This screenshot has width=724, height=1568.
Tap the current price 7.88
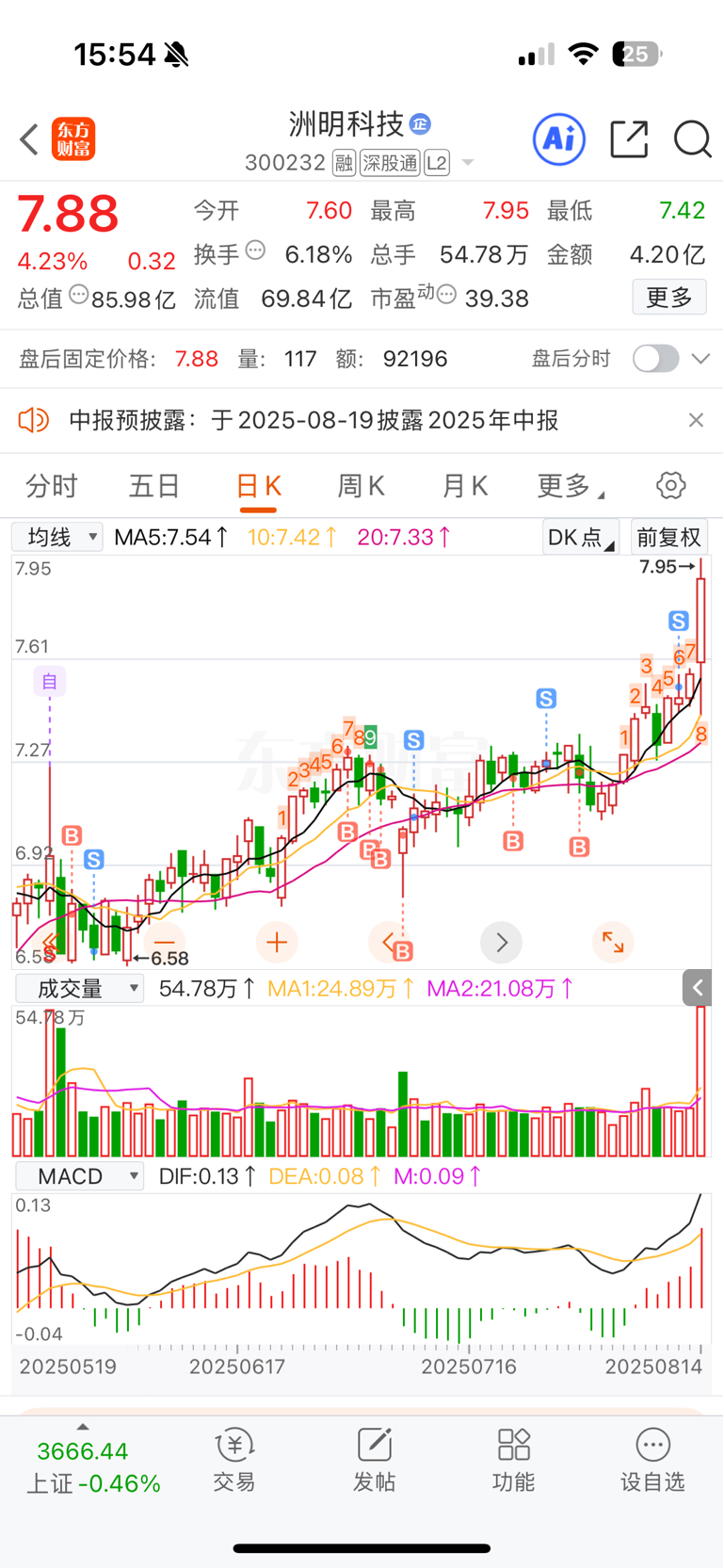(x=68, y=215)
